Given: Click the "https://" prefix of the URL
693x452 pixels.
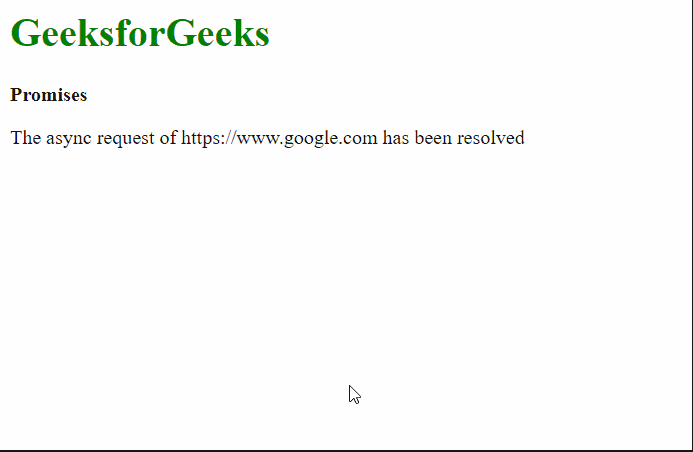Looking at the screenshot, I should tap(209, 138).
